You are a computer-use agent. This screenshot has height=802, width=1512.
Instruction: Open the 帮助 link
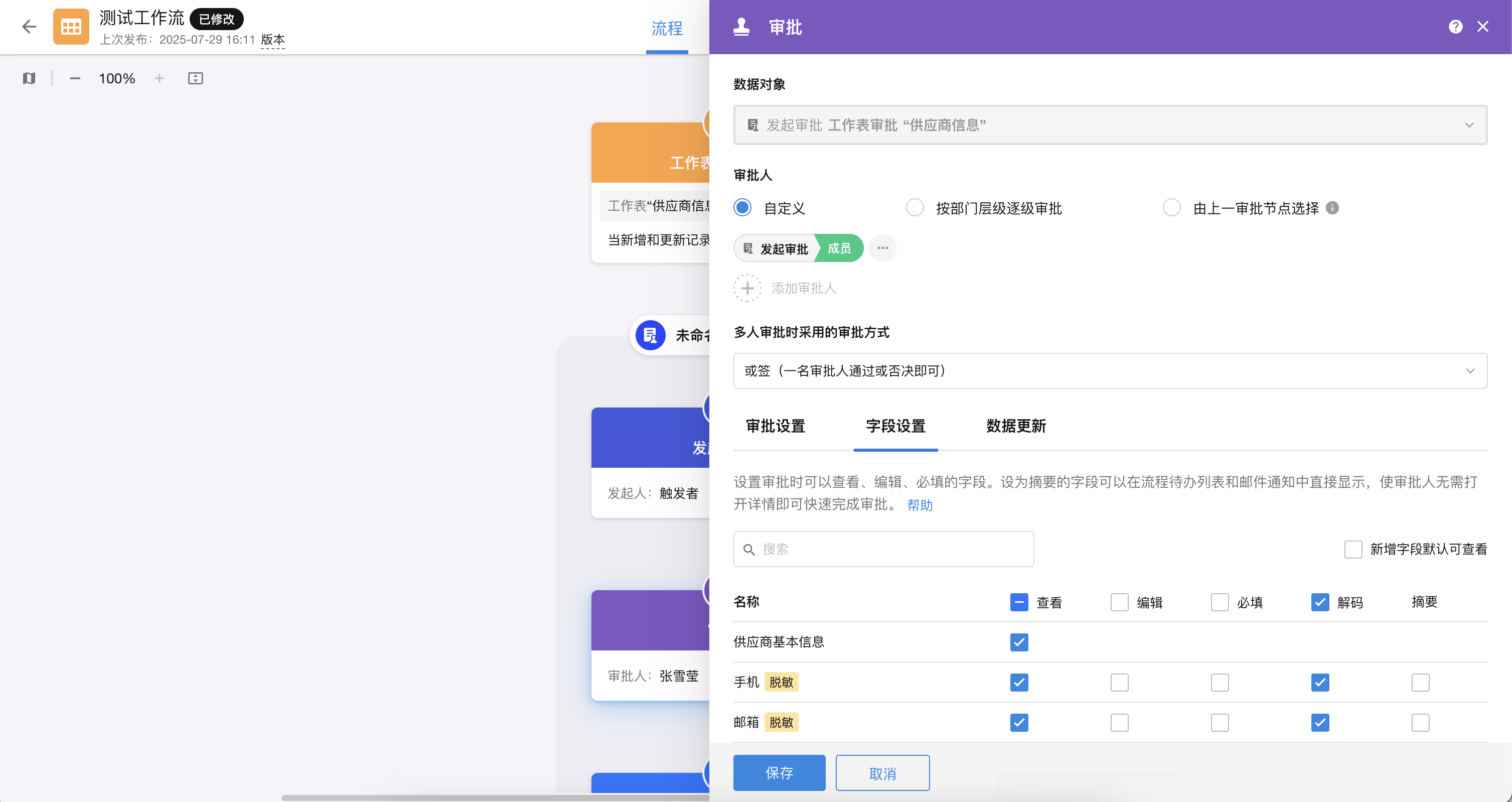[x=920, y=505]
